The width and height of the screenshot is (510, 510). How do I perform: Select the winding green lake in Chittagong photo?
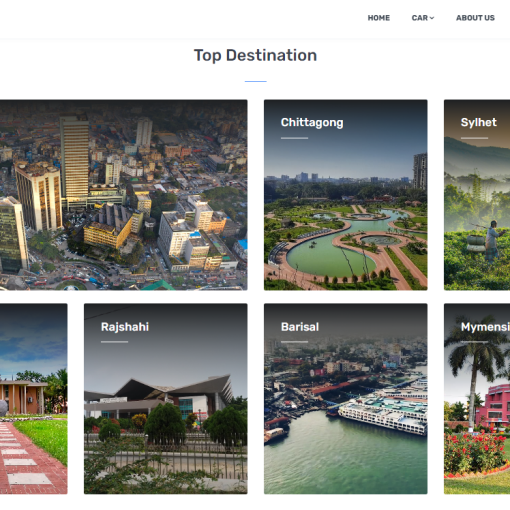coord(337,243)
